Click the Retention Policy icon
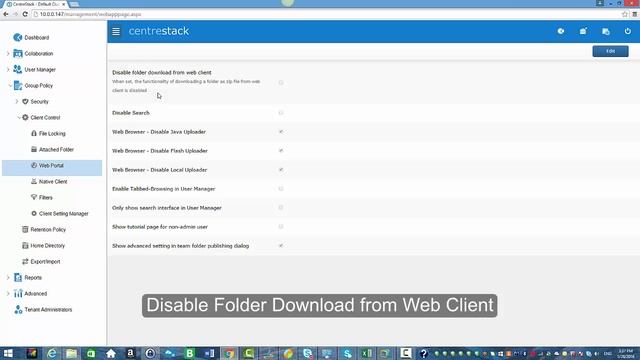640x360 pixels. (x=25, y=229)
